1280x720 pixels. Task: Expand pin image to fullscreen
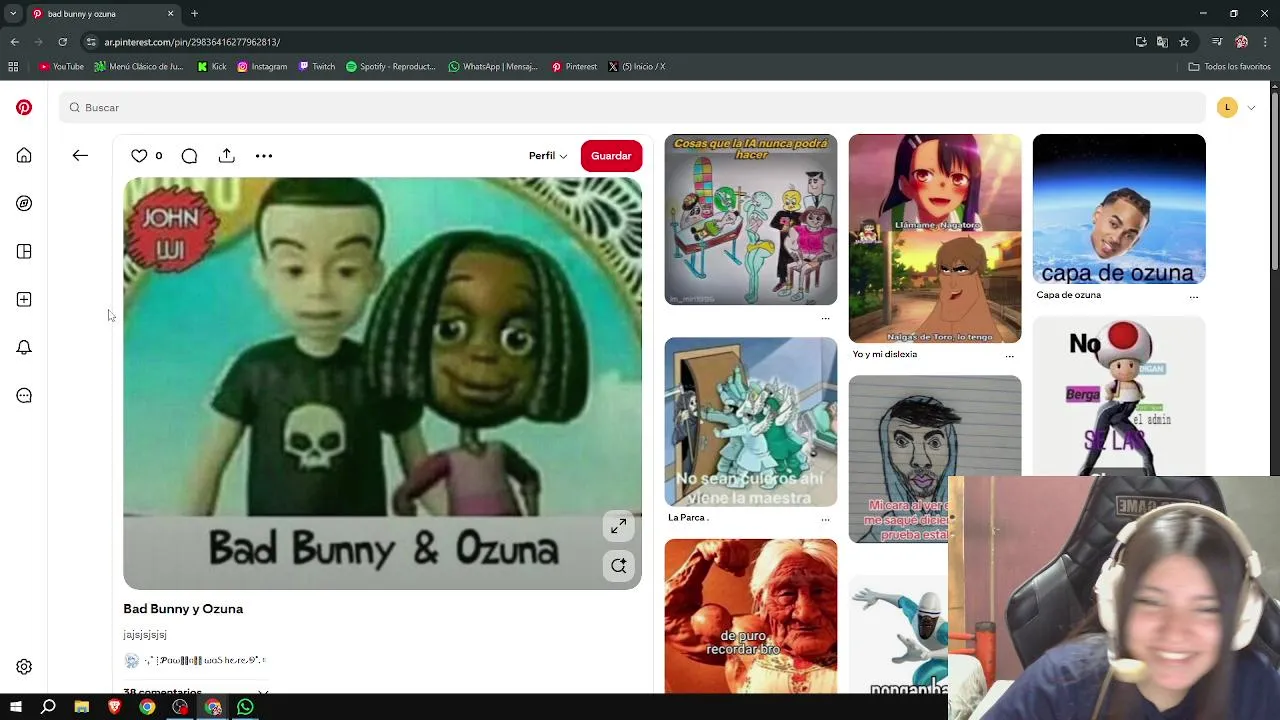tap(619, 526)
